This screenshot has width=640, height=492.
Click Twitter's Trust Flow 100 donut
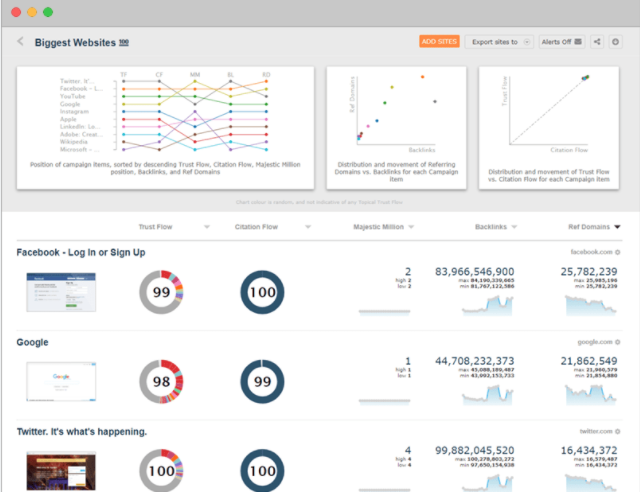point(161,471)
